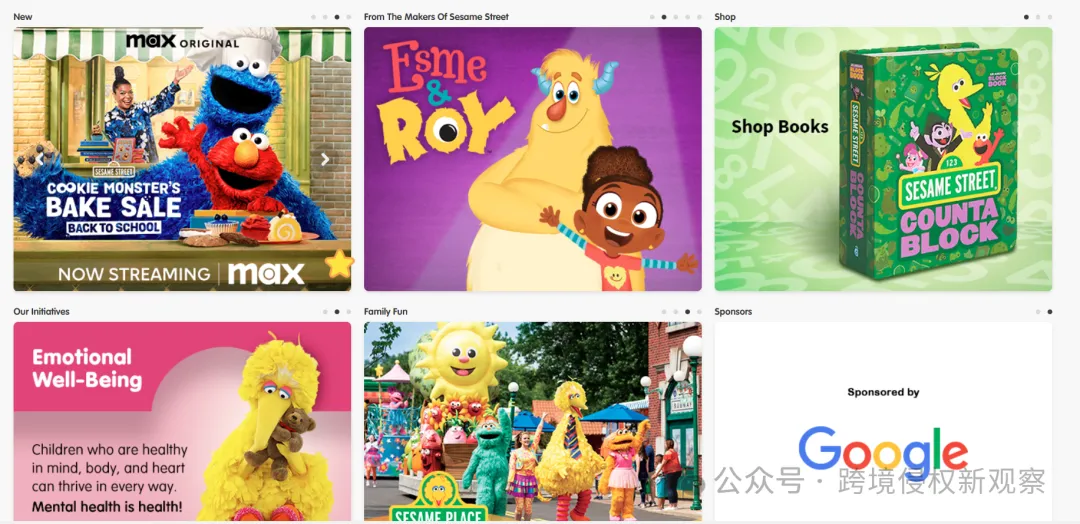This screenshot has height=524, width=1080.
Task: Open Cookie Monster's Bake Sale banner
Action: coord(182,159)
